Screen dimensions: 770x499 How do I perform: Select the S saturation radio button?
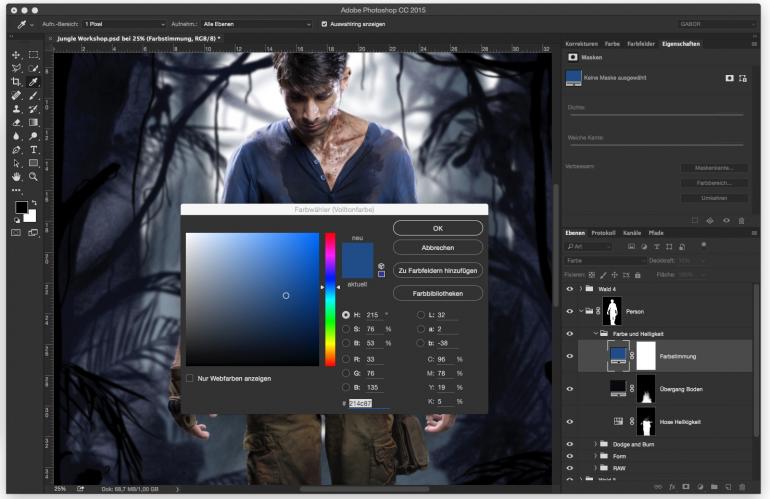[x=346, y=329]
